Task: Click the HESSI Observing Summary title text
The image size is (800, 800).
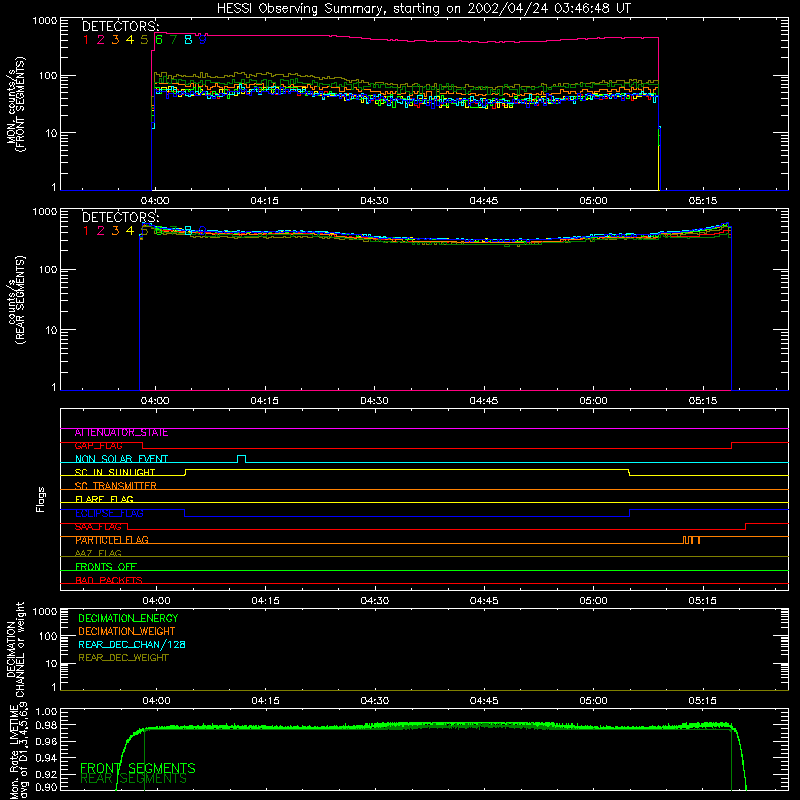Action: click(423, 9)
